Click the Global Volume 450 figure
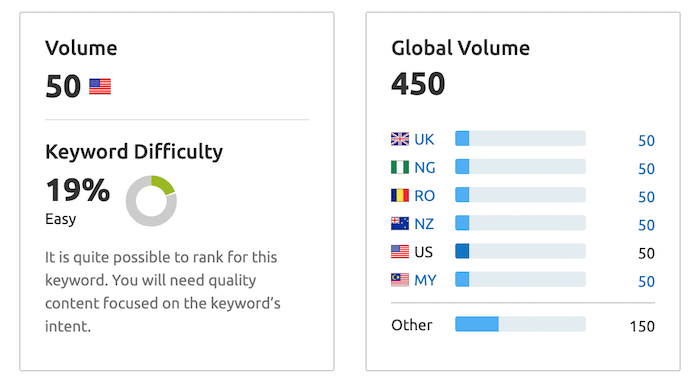 click(418, 84)
